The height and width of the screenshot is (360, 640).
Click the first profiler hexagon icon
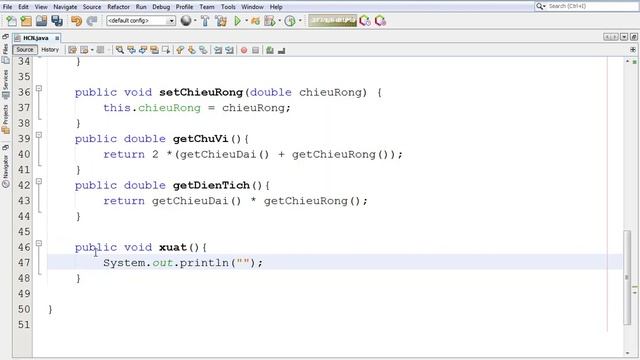[365, 21]
